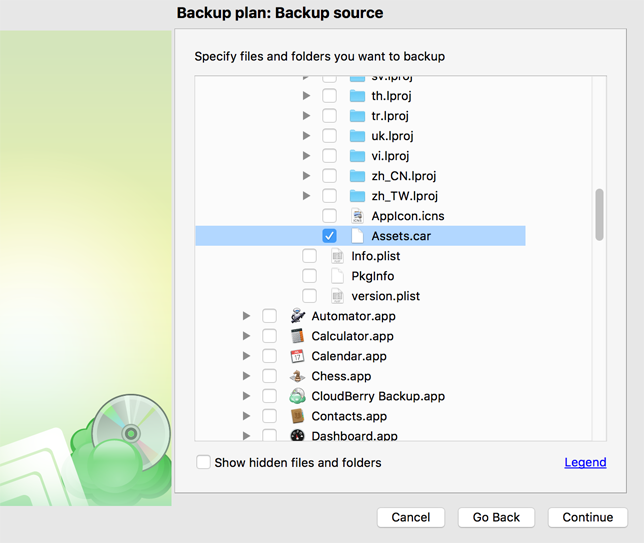This screenshot has width=644, height=543.
Task: Select the Calculator.app icon
Action: click(x=298, y=336)
